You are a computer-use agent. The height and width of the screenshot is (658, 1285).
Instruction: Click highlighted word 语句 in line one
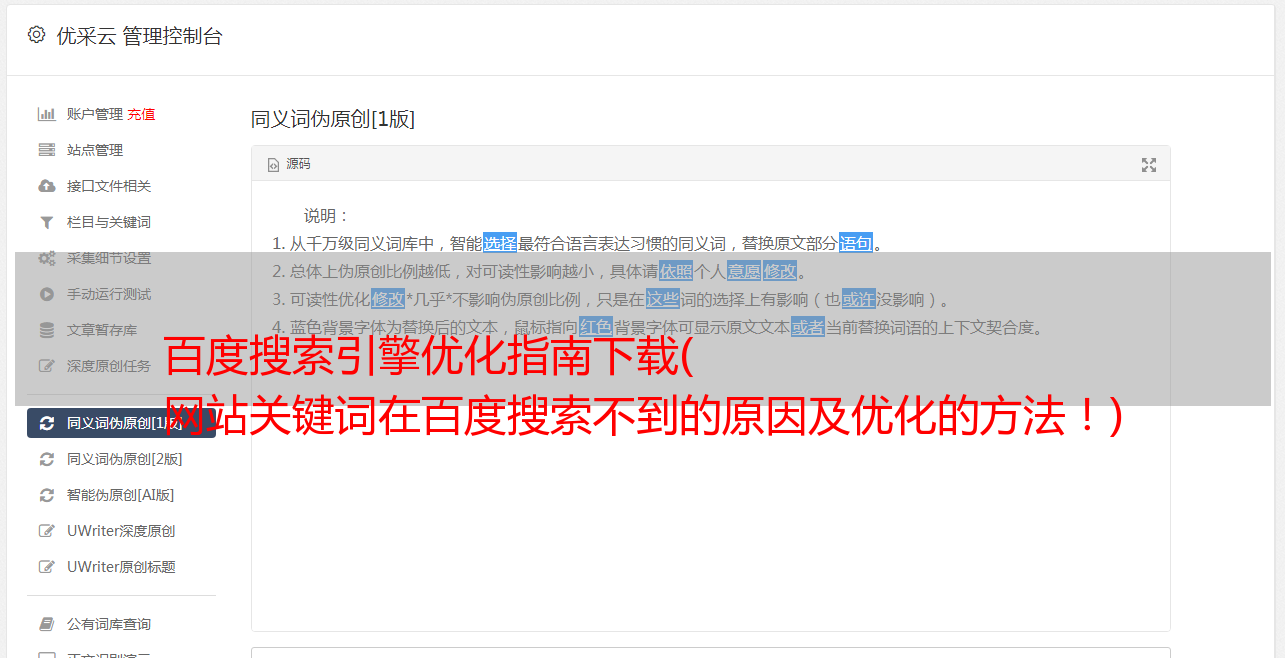tap(856, 243)
